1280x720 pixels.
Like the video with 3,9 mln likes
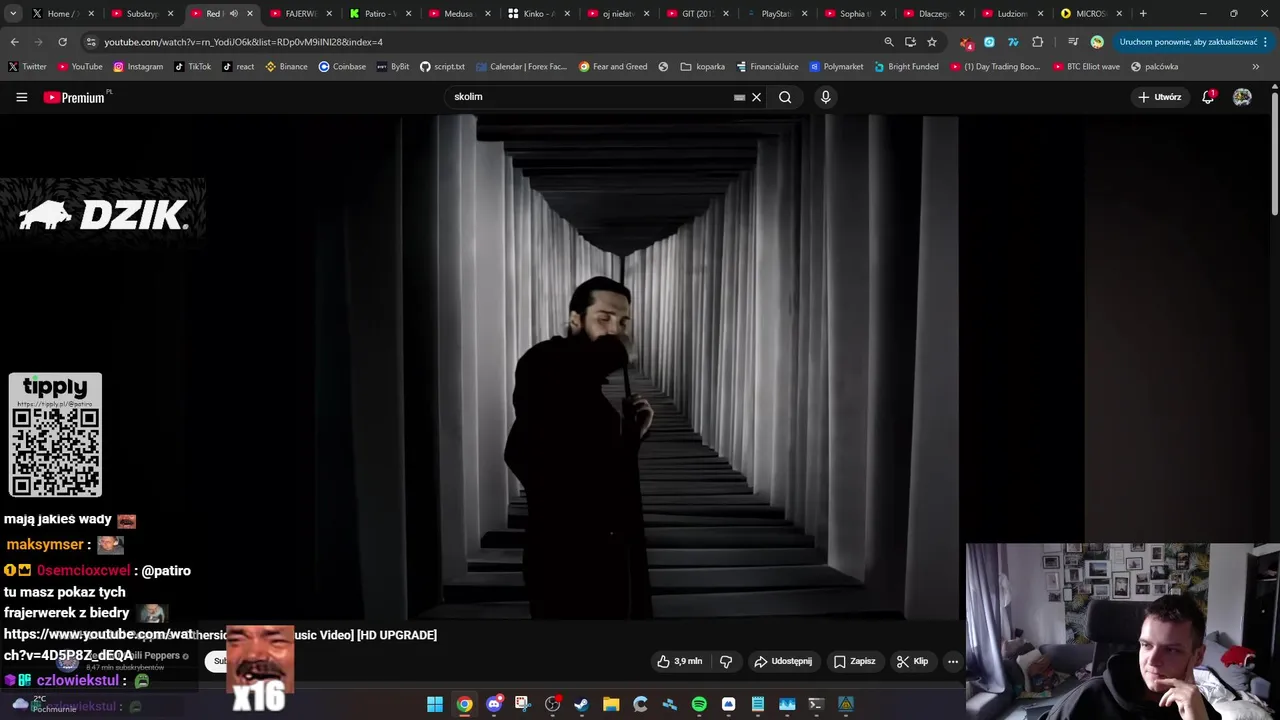click(x=679, y=661)
